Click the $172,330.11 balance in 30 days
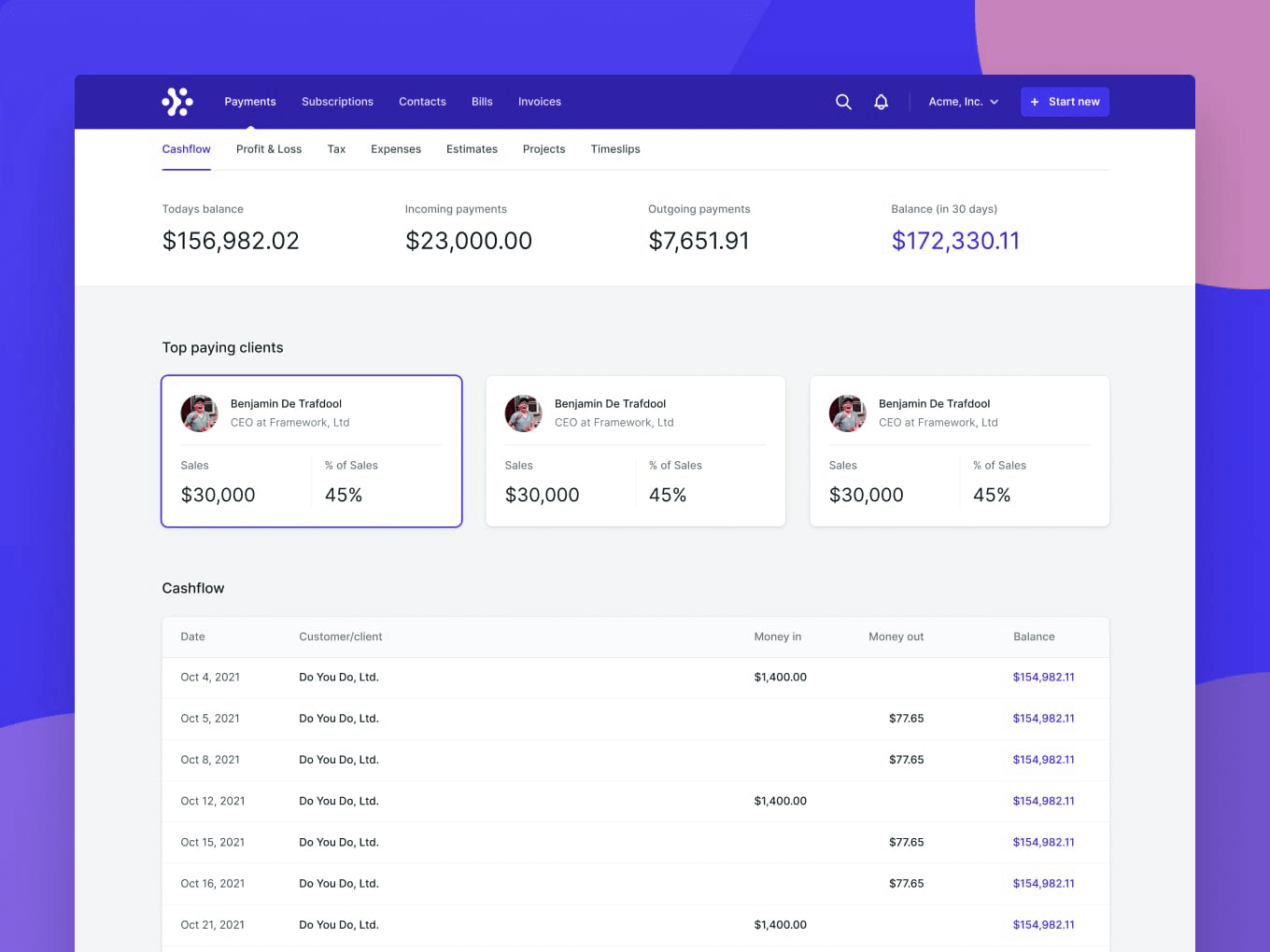1270x952 pixels. click(955, 241)
